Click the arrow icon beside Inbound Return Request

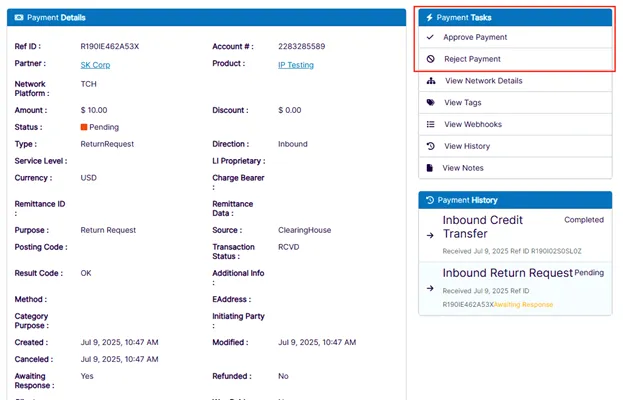[430, 288]
